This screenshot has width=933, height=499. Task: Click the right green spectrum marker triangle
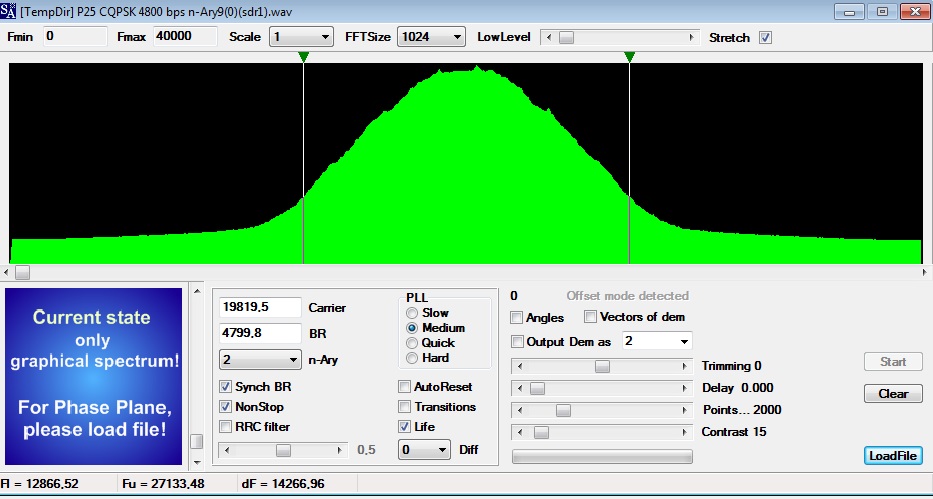[x=630, y=57]
